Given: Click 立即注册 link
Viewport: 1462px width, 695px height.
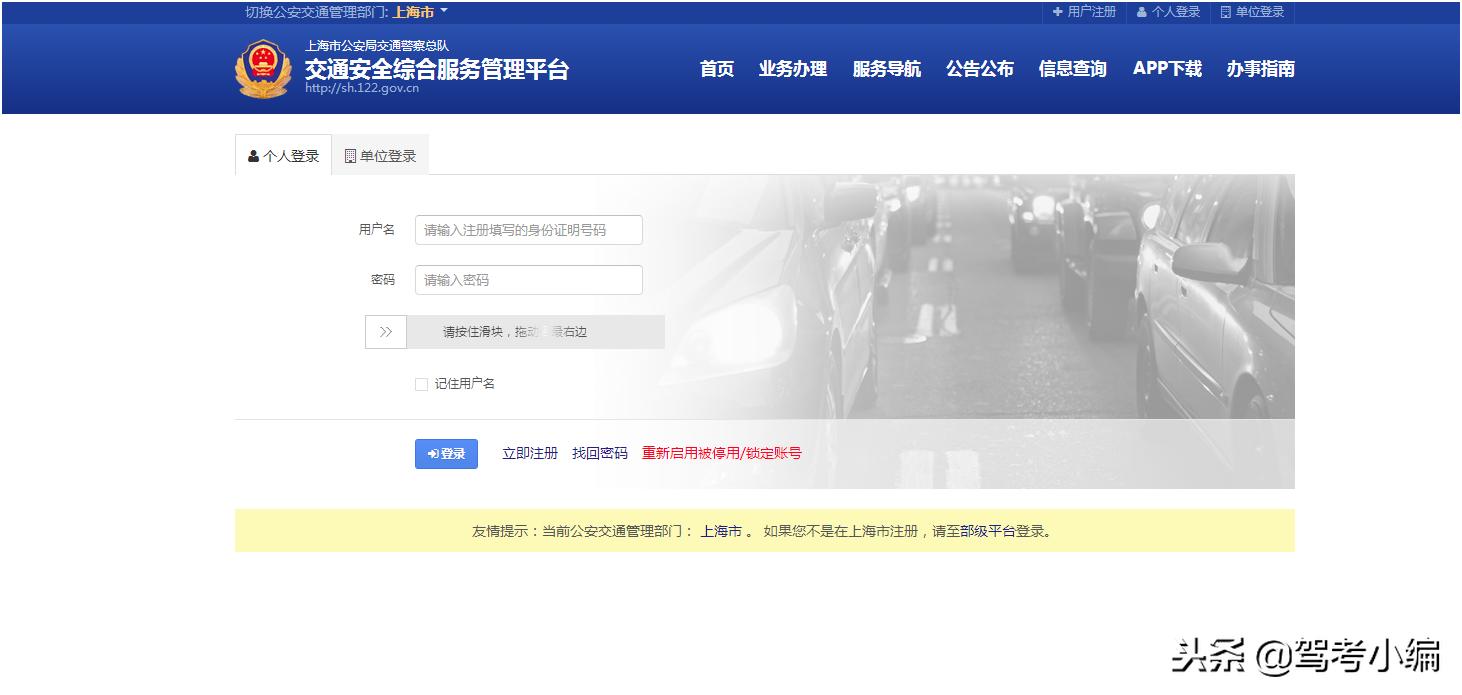Looking at the screenshot, I should coord(530,453).
